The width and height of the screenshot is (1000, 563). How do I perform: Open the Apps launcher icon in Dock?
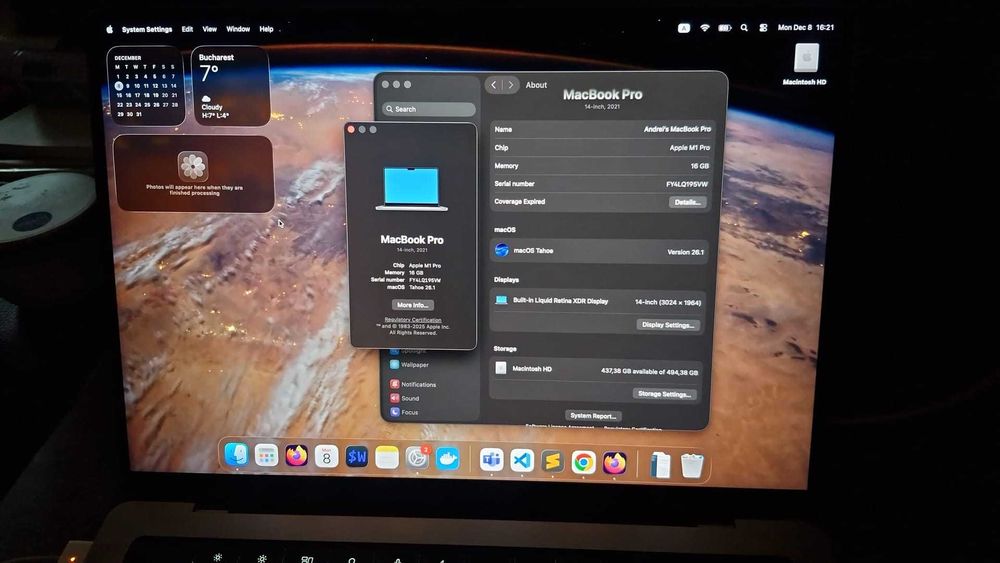[266, 455]
